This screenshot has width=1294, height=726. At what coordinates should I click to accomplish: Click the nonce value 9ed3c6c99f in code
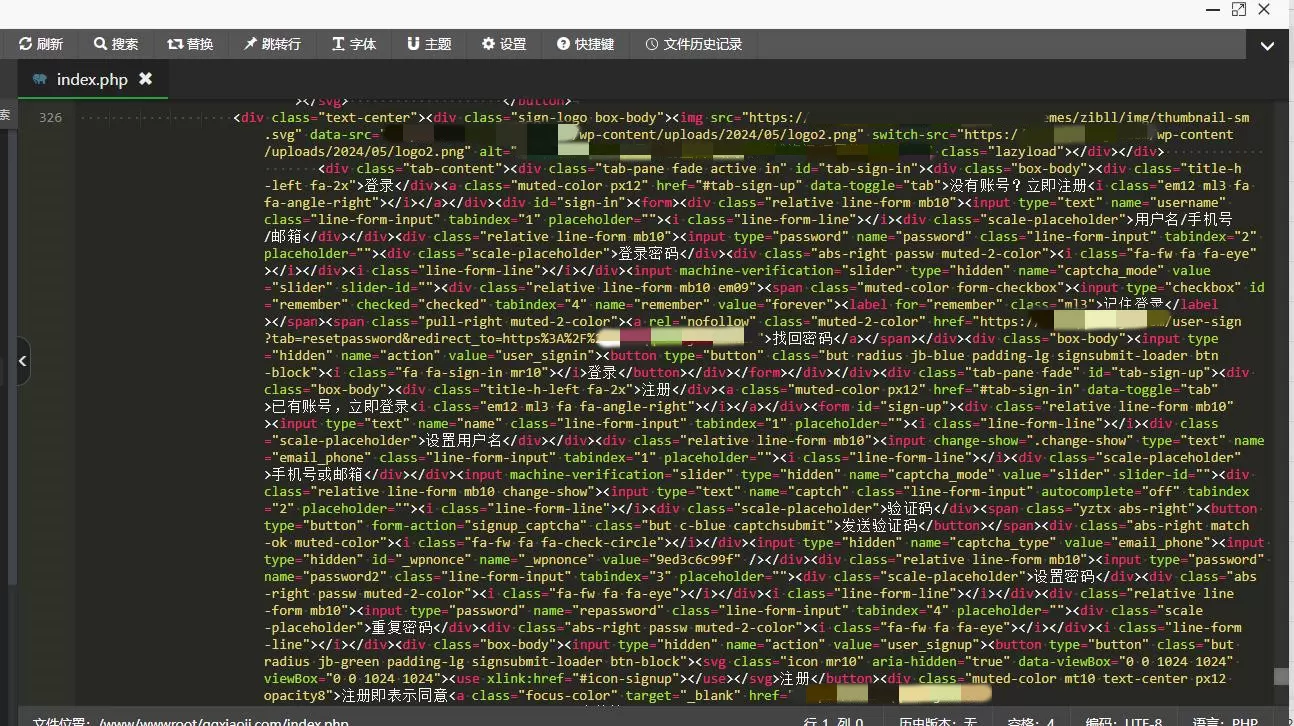click(696, 560)
